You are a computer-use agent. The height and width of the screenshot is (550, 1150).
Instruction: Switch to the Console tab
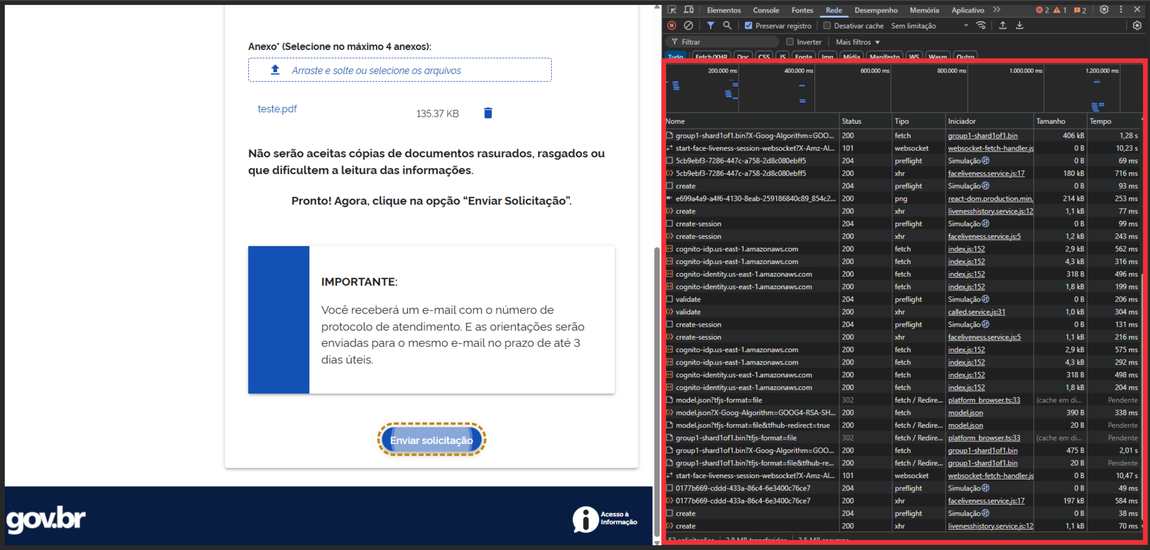coord(766,10)
